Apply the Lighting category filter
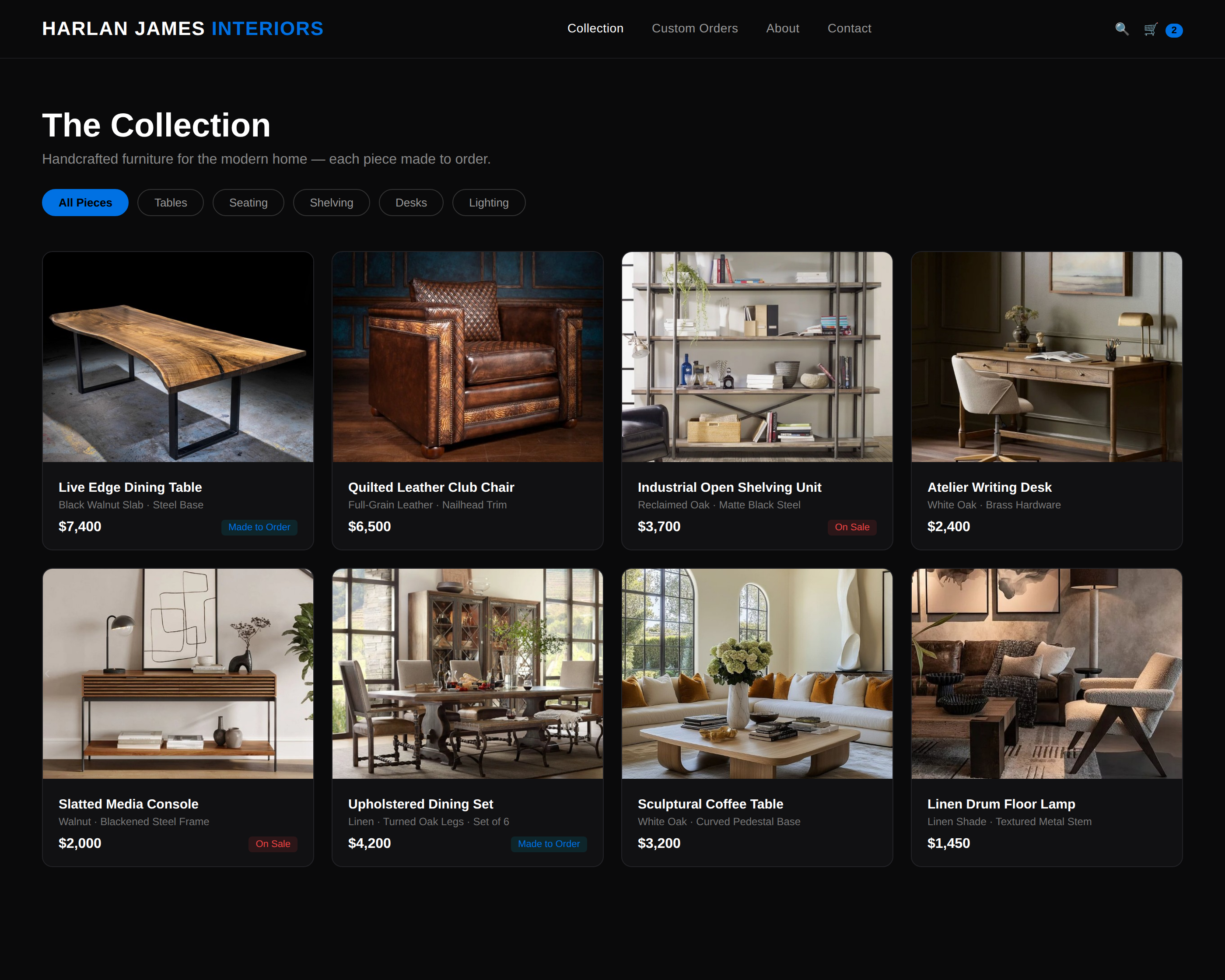 coord(489,202)
